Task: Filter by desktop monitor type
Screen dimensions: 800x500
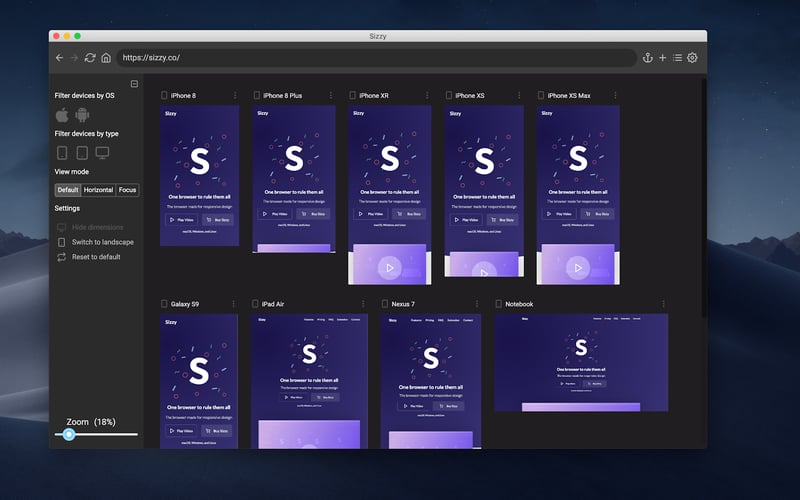Action: coord(102,153)
